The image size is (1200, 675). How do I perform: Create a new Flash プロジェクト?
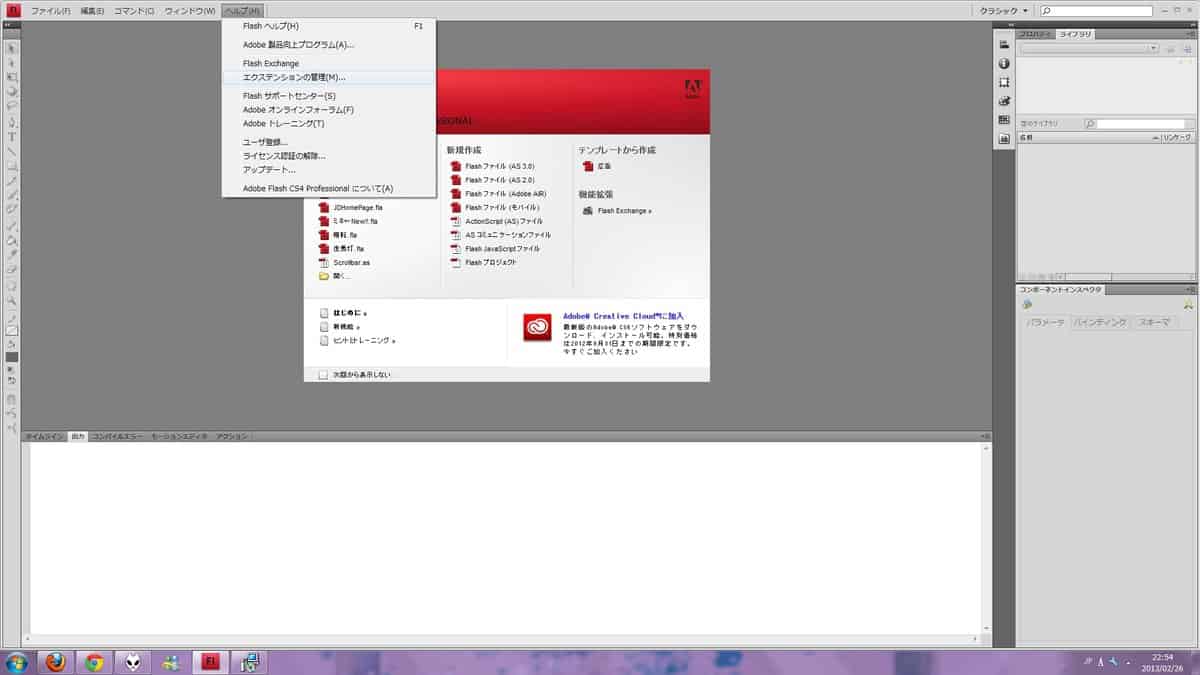pyautogui.click(x=483, y=262)
